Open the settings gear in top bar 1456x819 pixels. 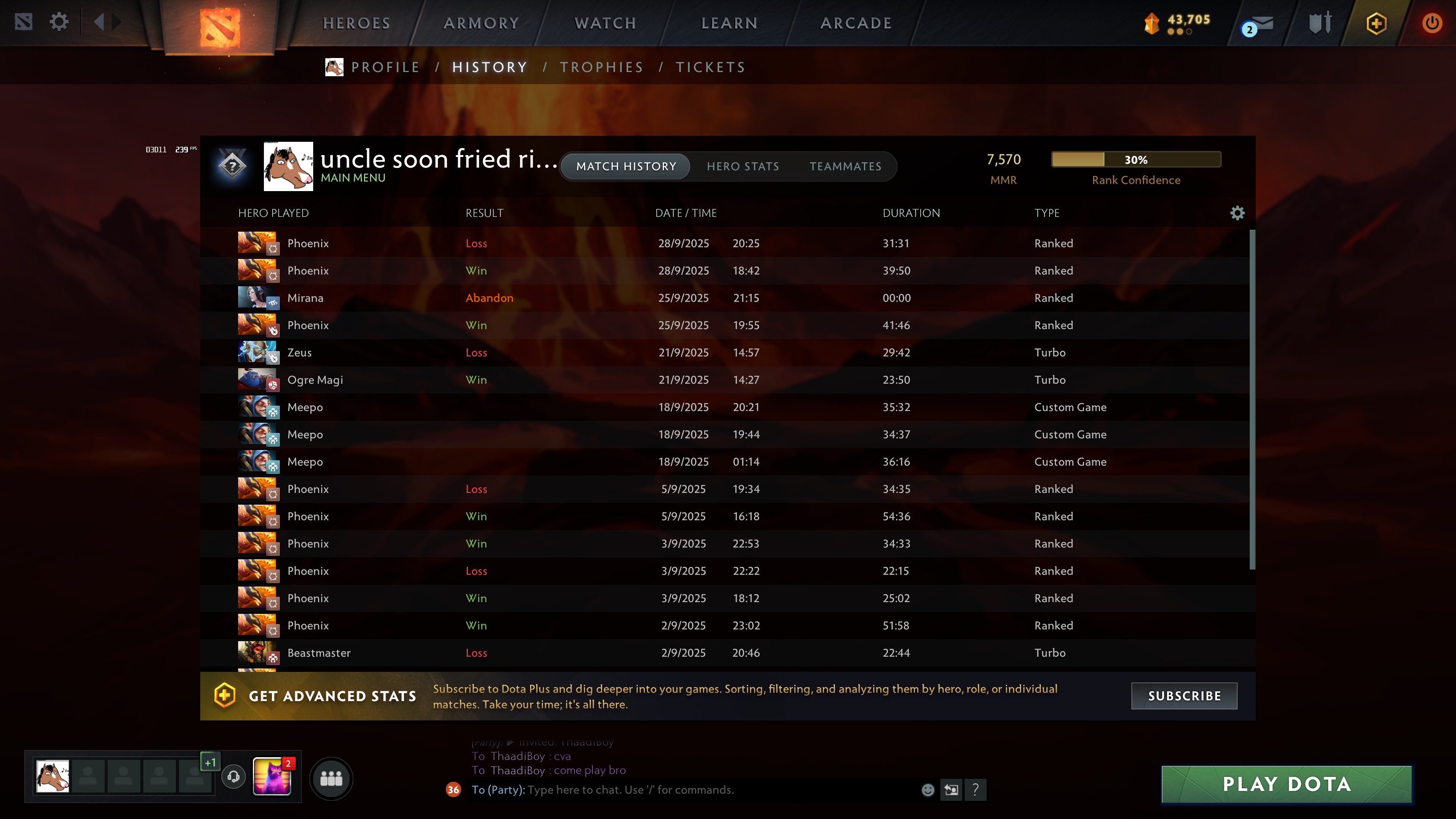click(x=59, y=23)
